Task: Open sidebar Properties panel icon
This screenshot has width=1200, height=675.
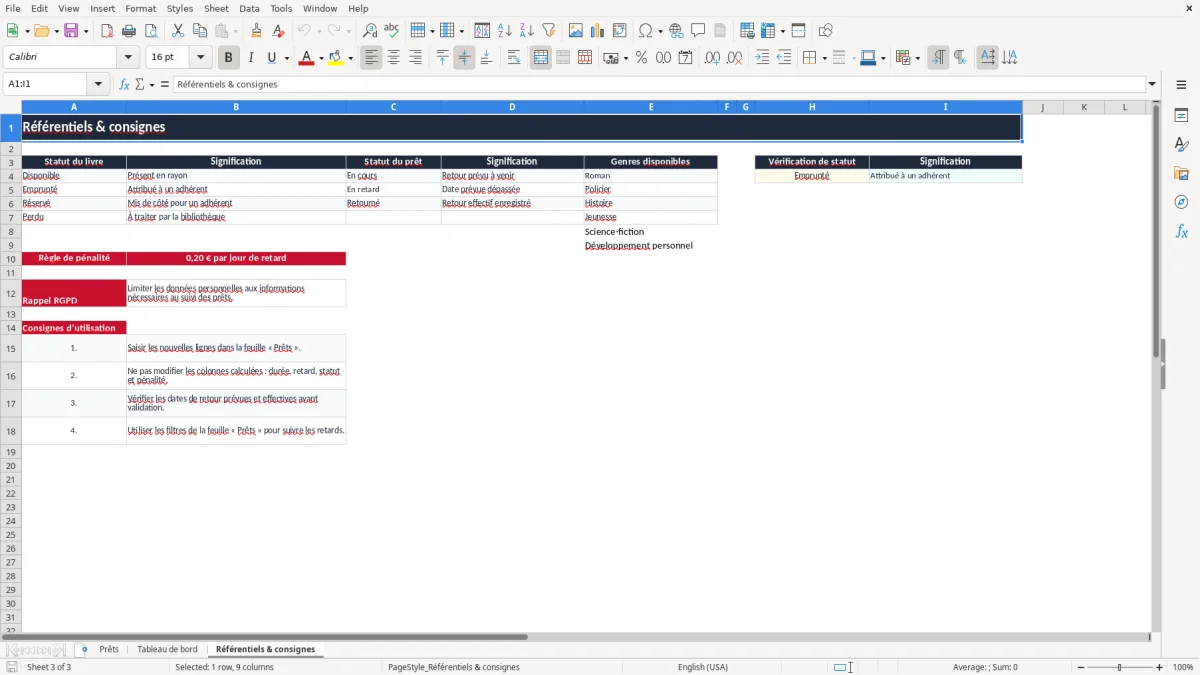Action: coord(1181,116)
